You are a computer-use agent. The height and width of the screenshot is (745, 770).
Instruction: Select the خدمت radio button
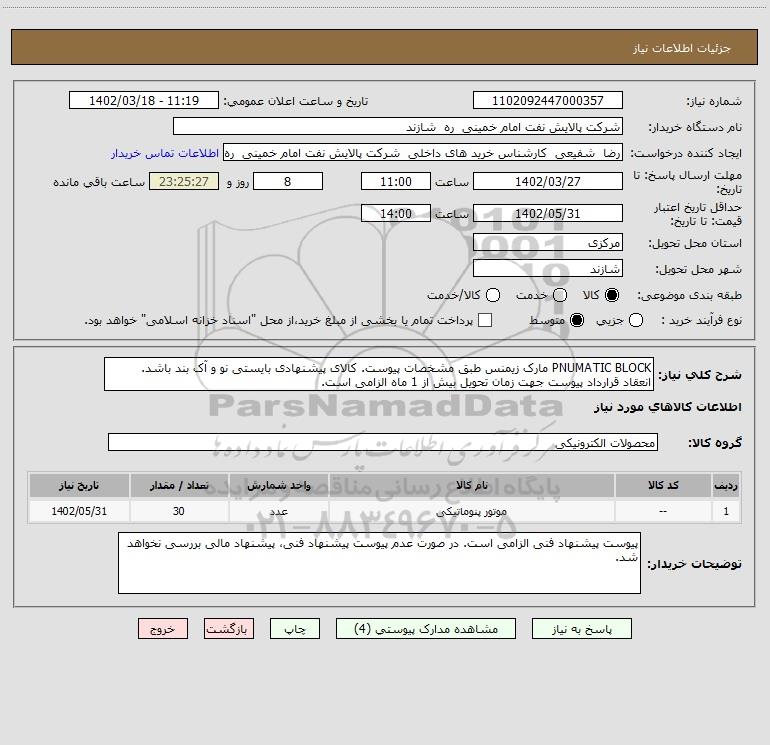click(x=560, y=295)
